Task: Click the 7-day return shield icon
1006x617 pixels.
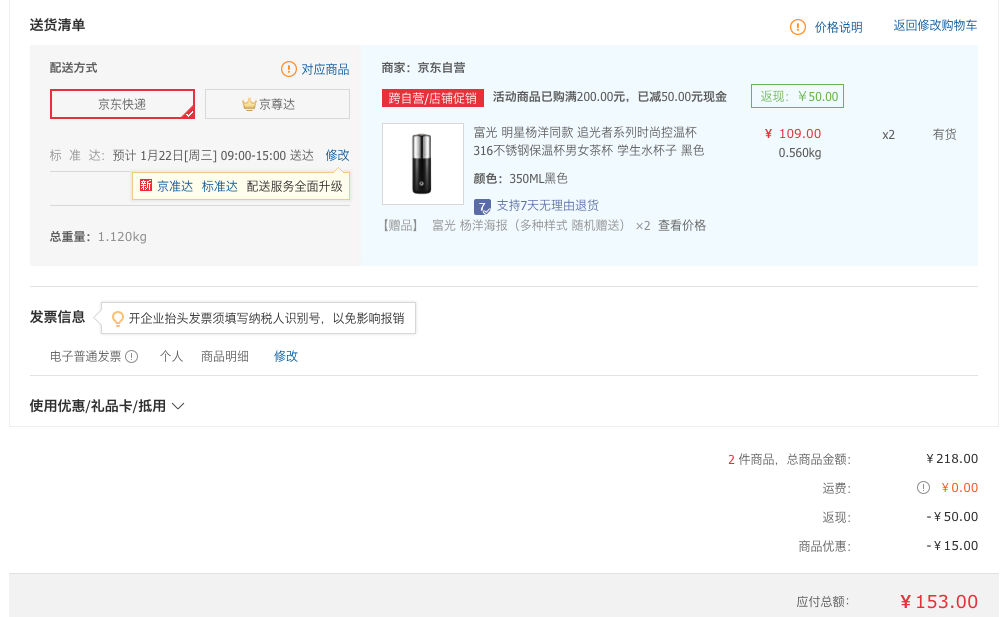Action: click(x=482, y=207)
